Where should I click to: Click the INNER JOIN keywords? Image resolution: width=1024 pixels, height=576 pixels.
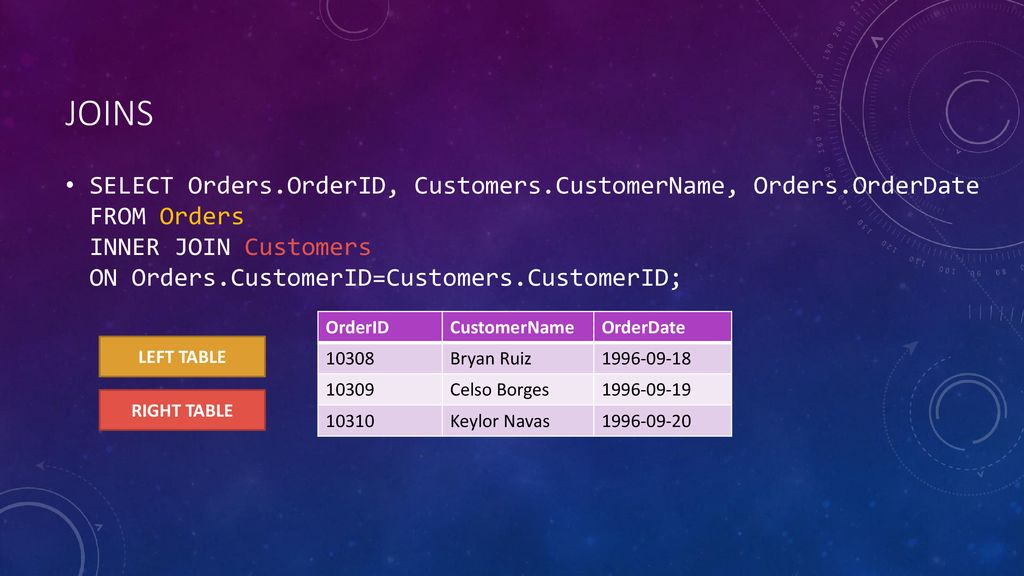pyautogui.click(x=160, y=247)
